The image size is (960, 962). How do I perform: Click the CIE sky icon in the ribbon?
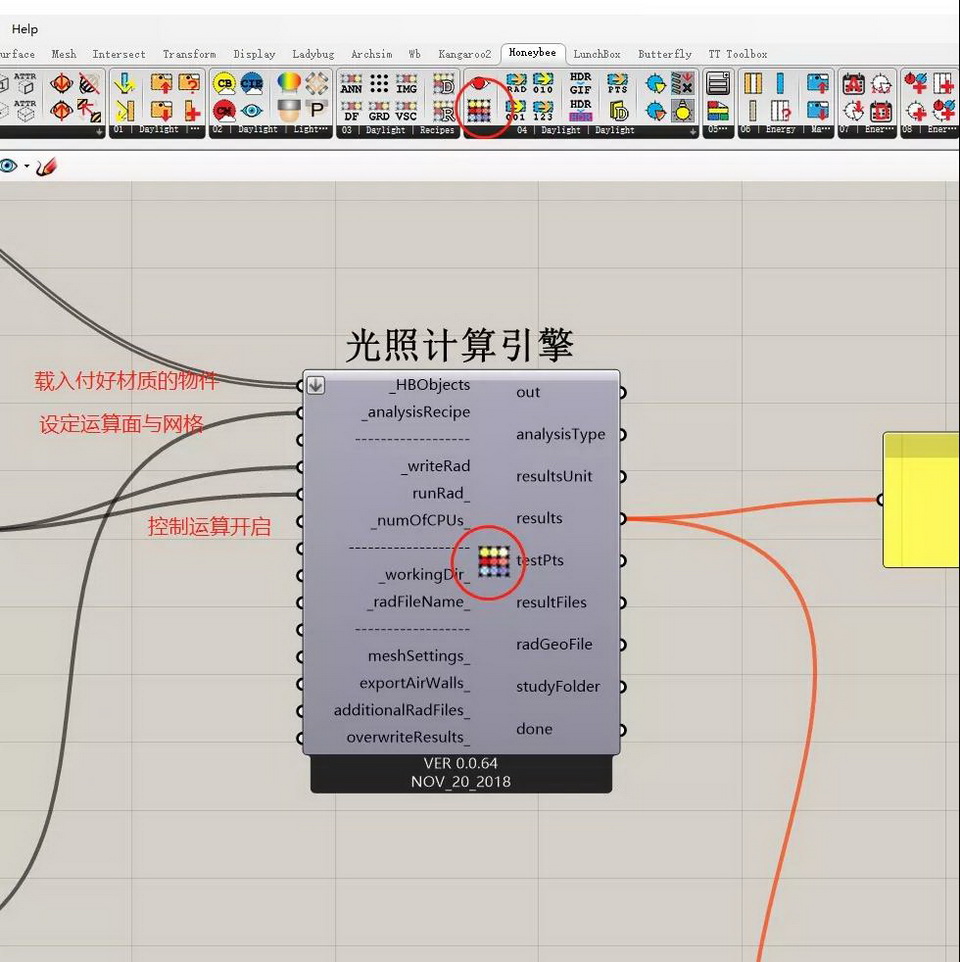pos(252,84)
